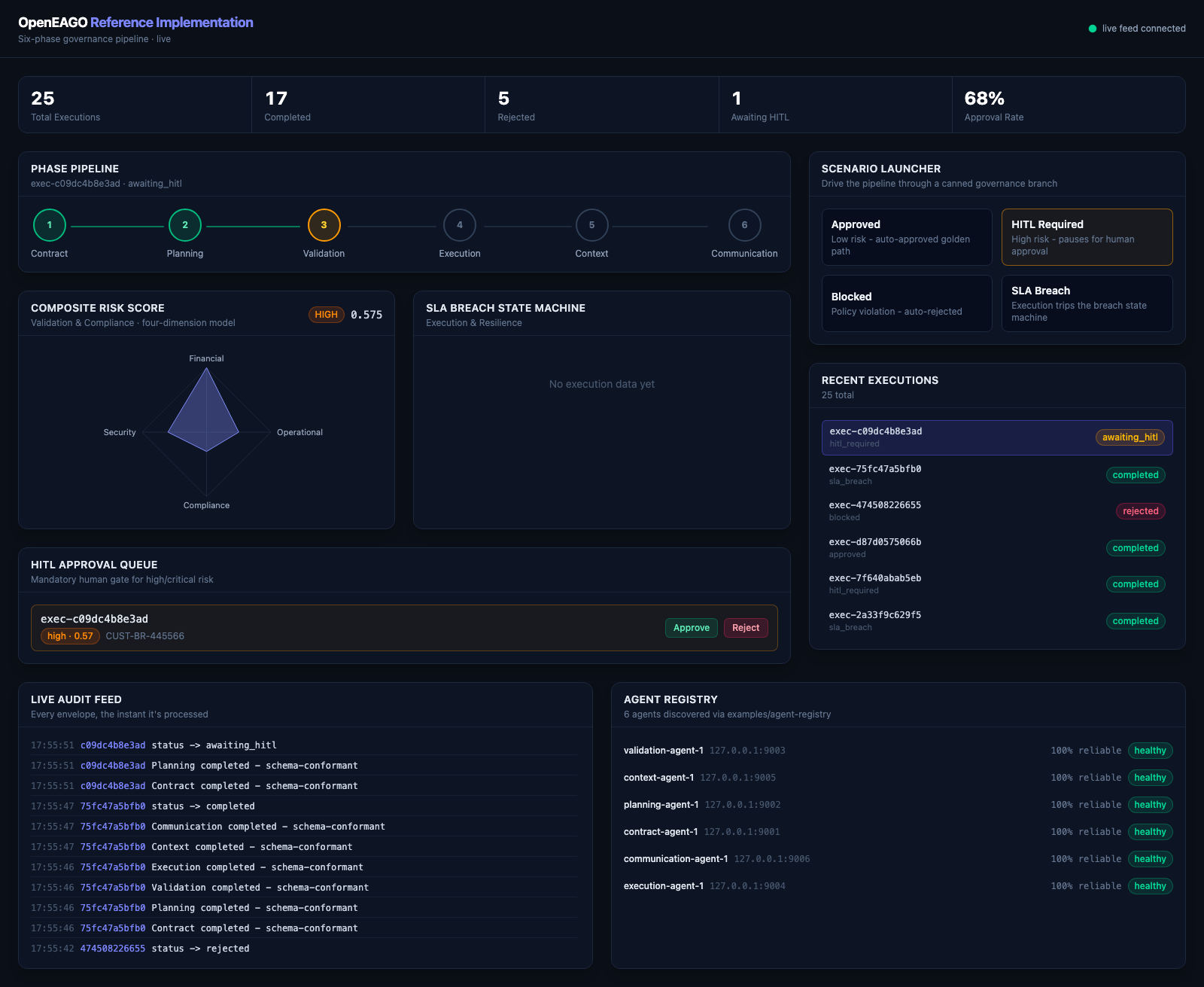Click healthy badge for contract-agent-1

pyautogui.click(x=1151, y=832)
